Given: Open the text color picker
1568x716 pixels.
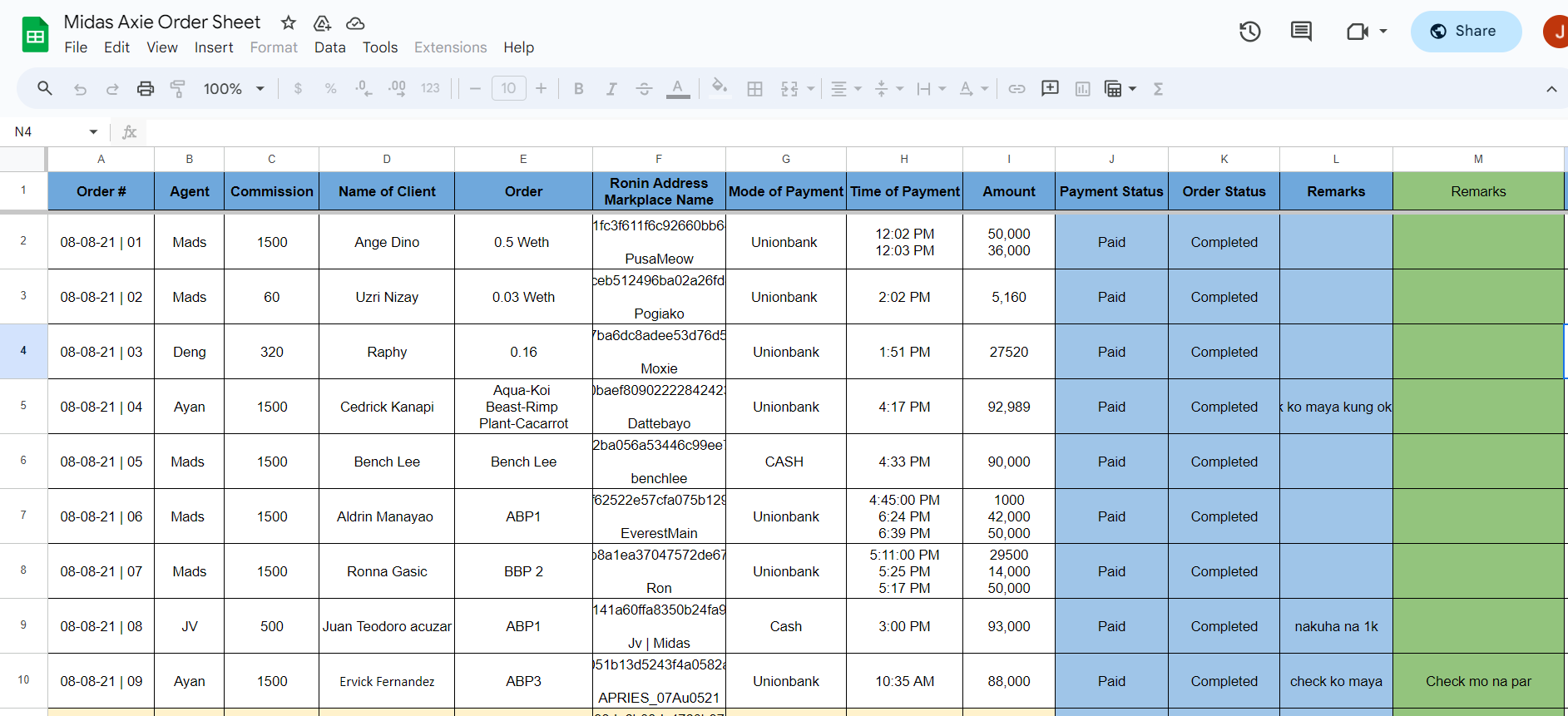Looking at the screenshot, I should coord(678,88).
